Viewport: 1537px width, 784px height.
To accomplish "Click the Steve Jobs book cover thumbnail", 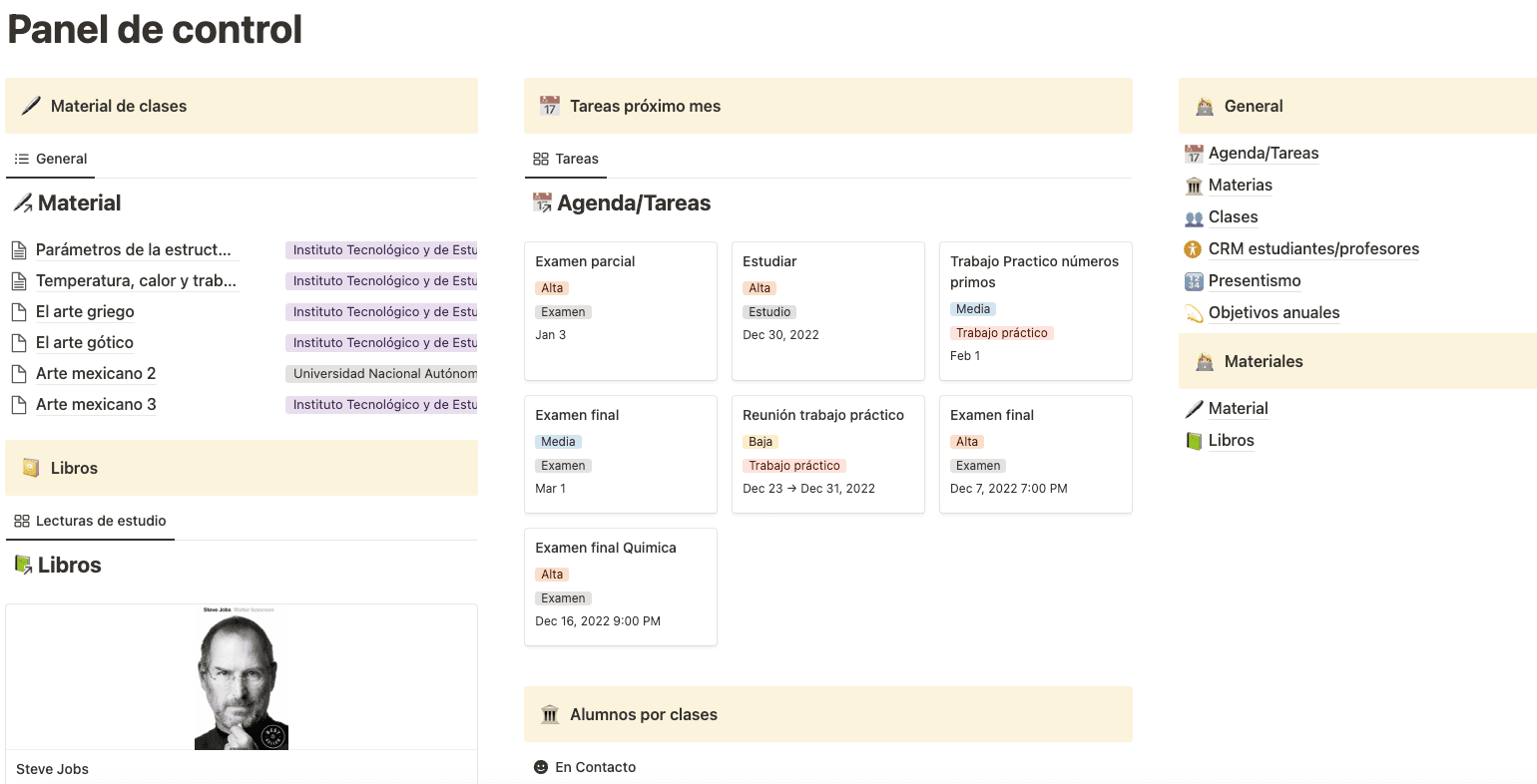I will coord(241,678).
